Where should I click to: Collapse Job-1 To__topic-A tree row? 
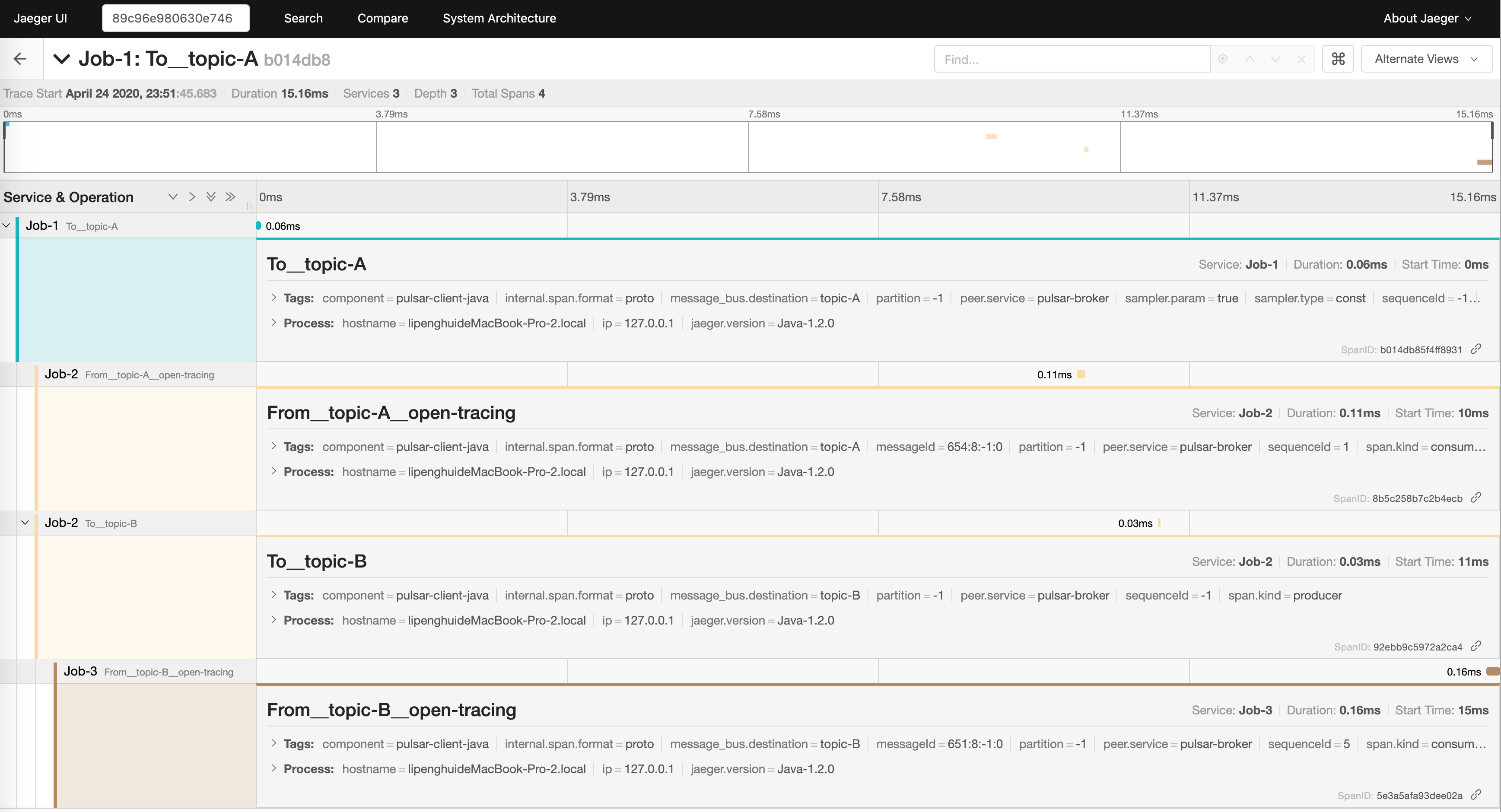pyautogui.click(x=6, y=225)
